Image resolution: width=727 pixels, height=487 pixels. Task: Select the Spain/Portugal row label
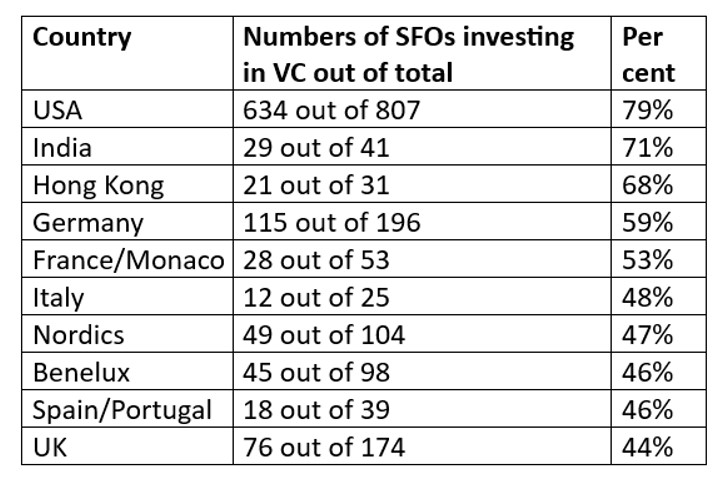[122, 409]
